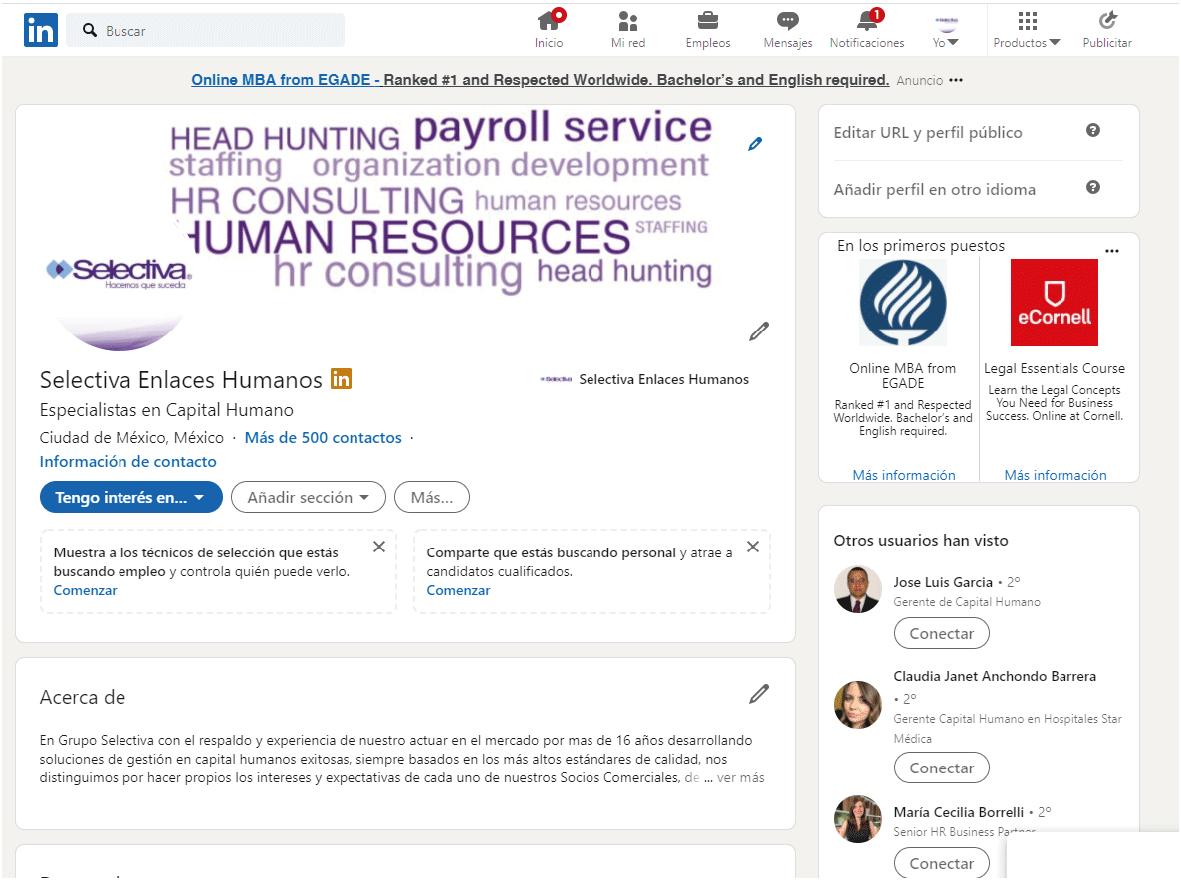The height and width of the screenshot is (886, 1181).
Task: Click the magnifier icon in search bar
Action: tap(90, 30)
